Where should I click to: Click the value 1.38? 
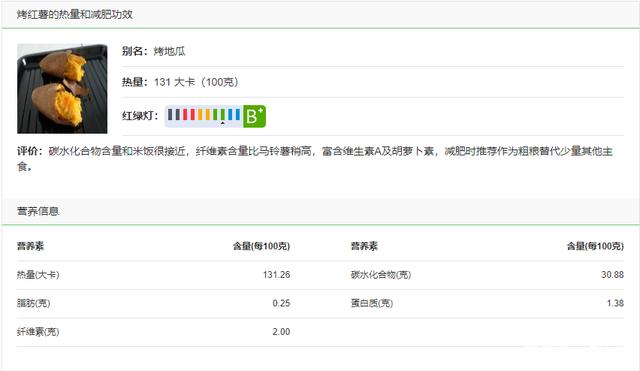pyautogui.click(x=615, y=303)
